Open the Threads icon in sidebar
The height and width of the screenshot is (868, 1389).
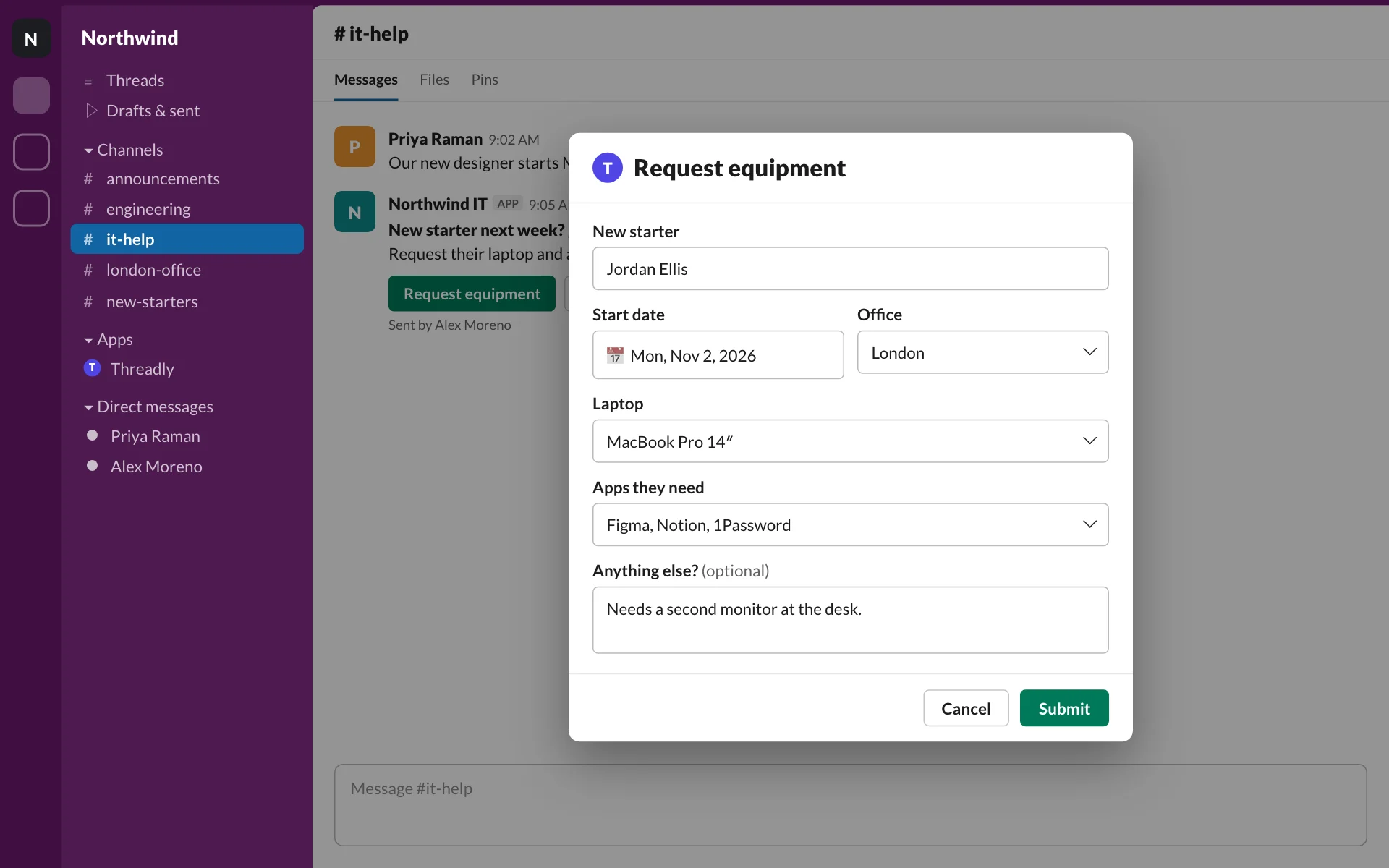(88, 81)
